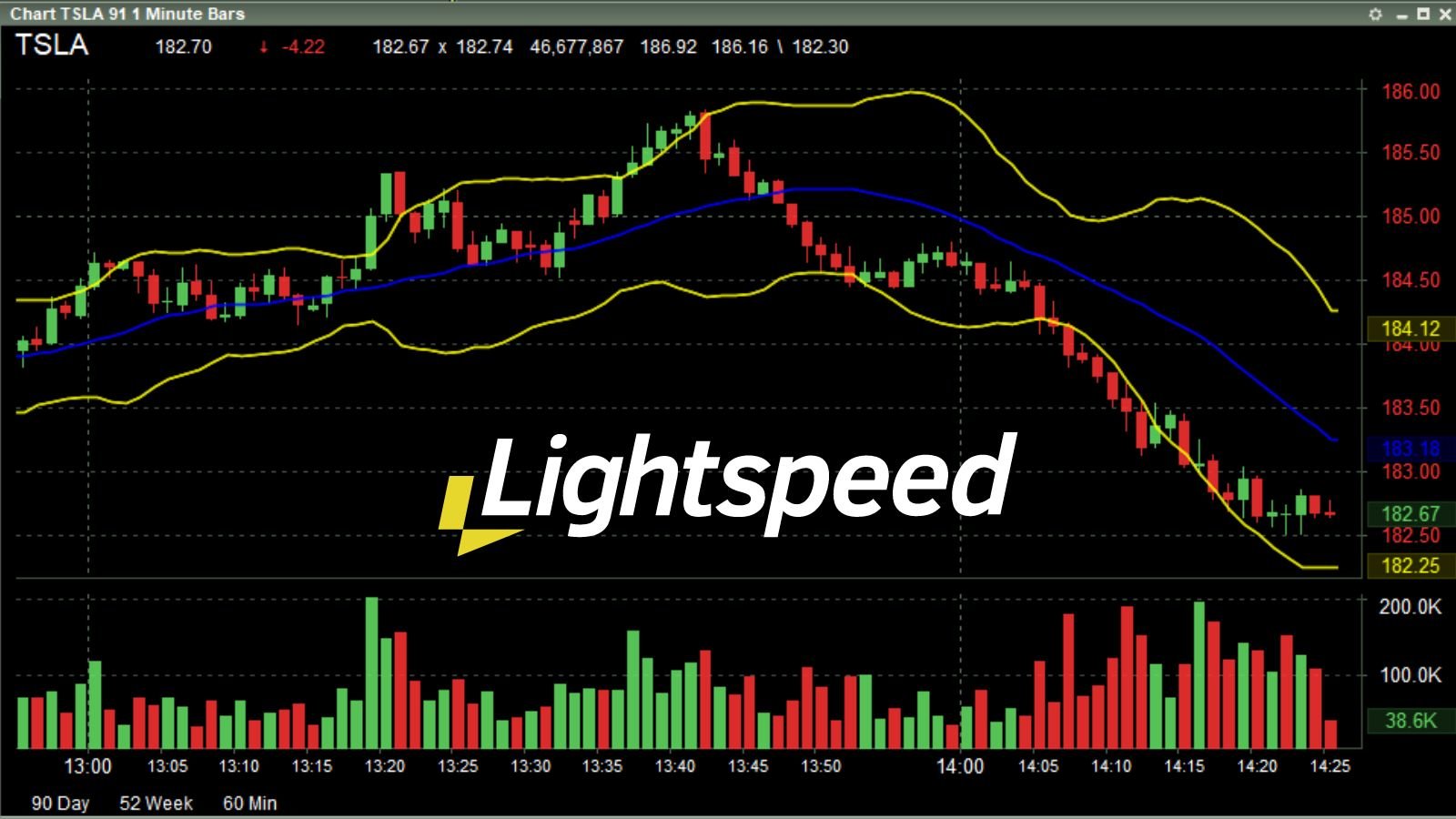Click the 183.50 price axis label
Viewport: 1456px width, 819px height.
[1410, 408]
